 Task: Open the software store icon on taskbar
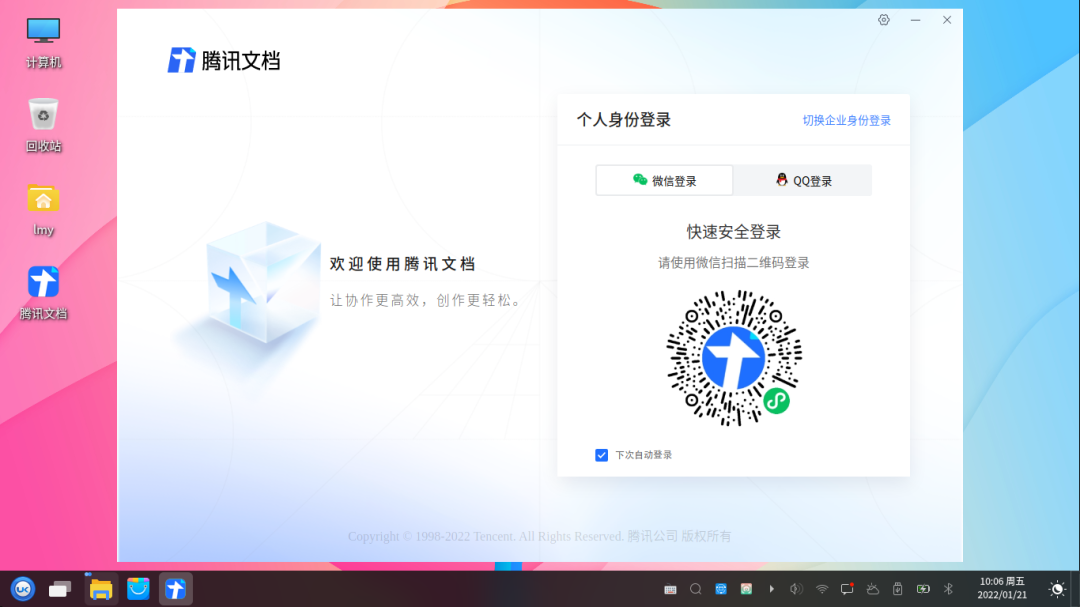pyautogui.click(x=138, y=589)
